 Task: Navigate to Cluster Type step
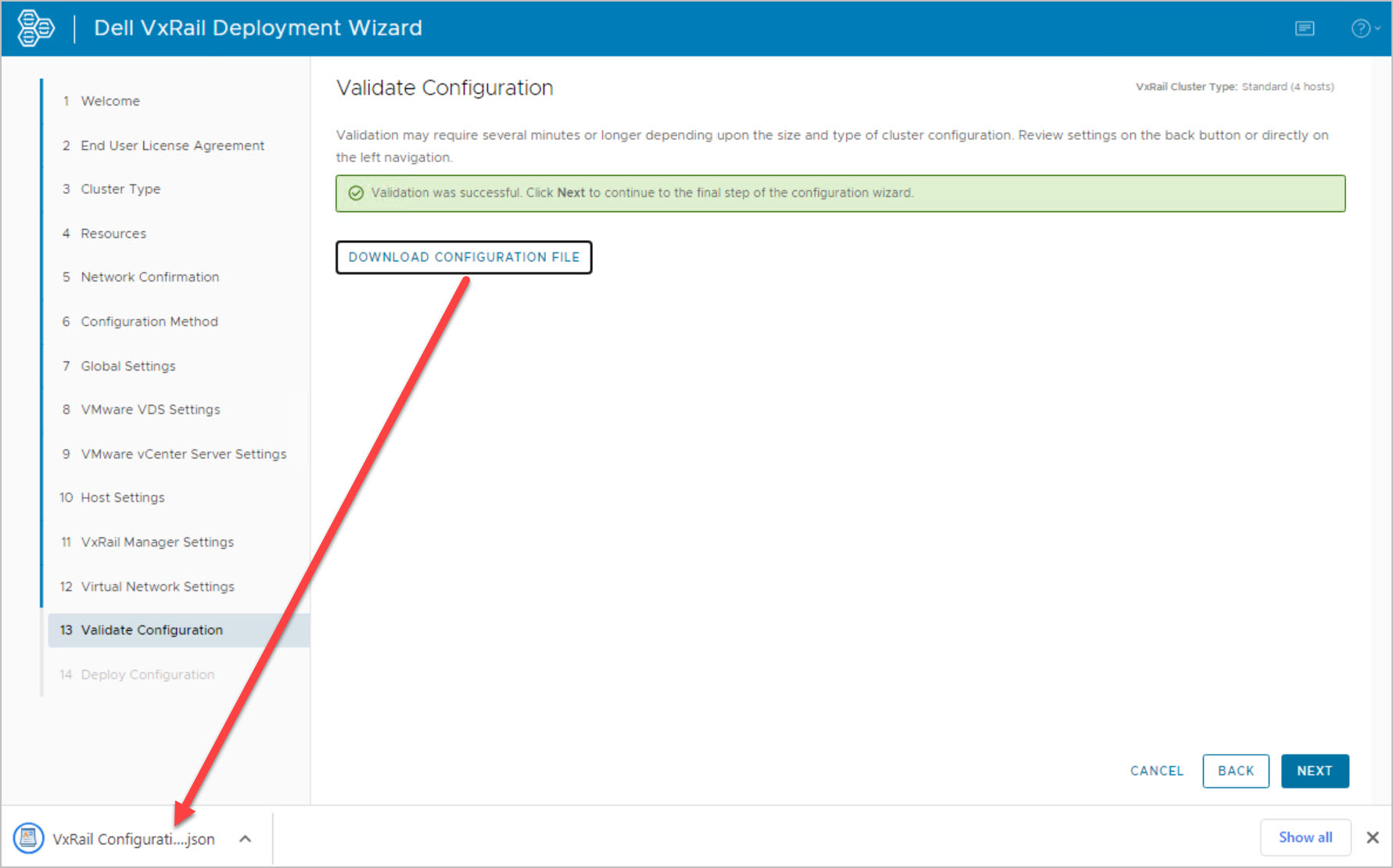coord(120,189)
